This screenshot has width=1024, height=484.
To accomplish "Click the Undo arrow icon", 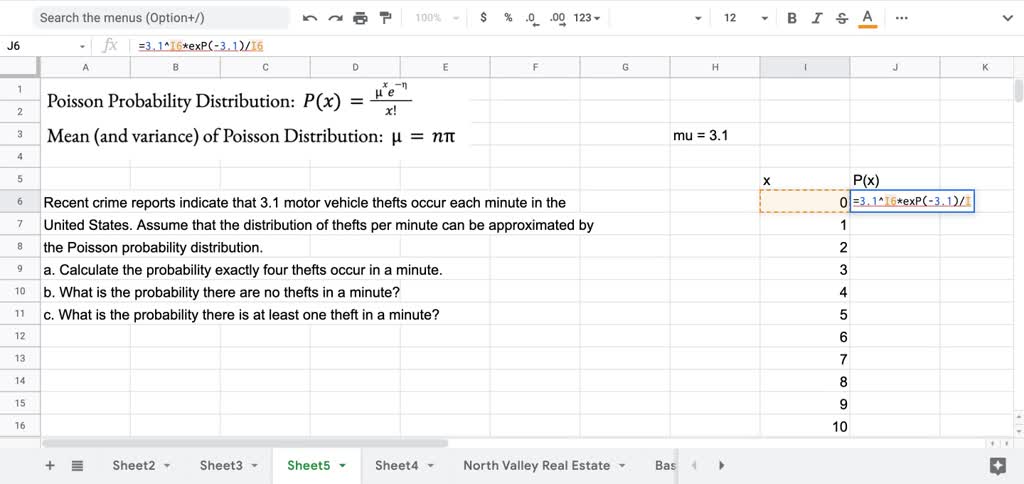I will click(310, 18).
